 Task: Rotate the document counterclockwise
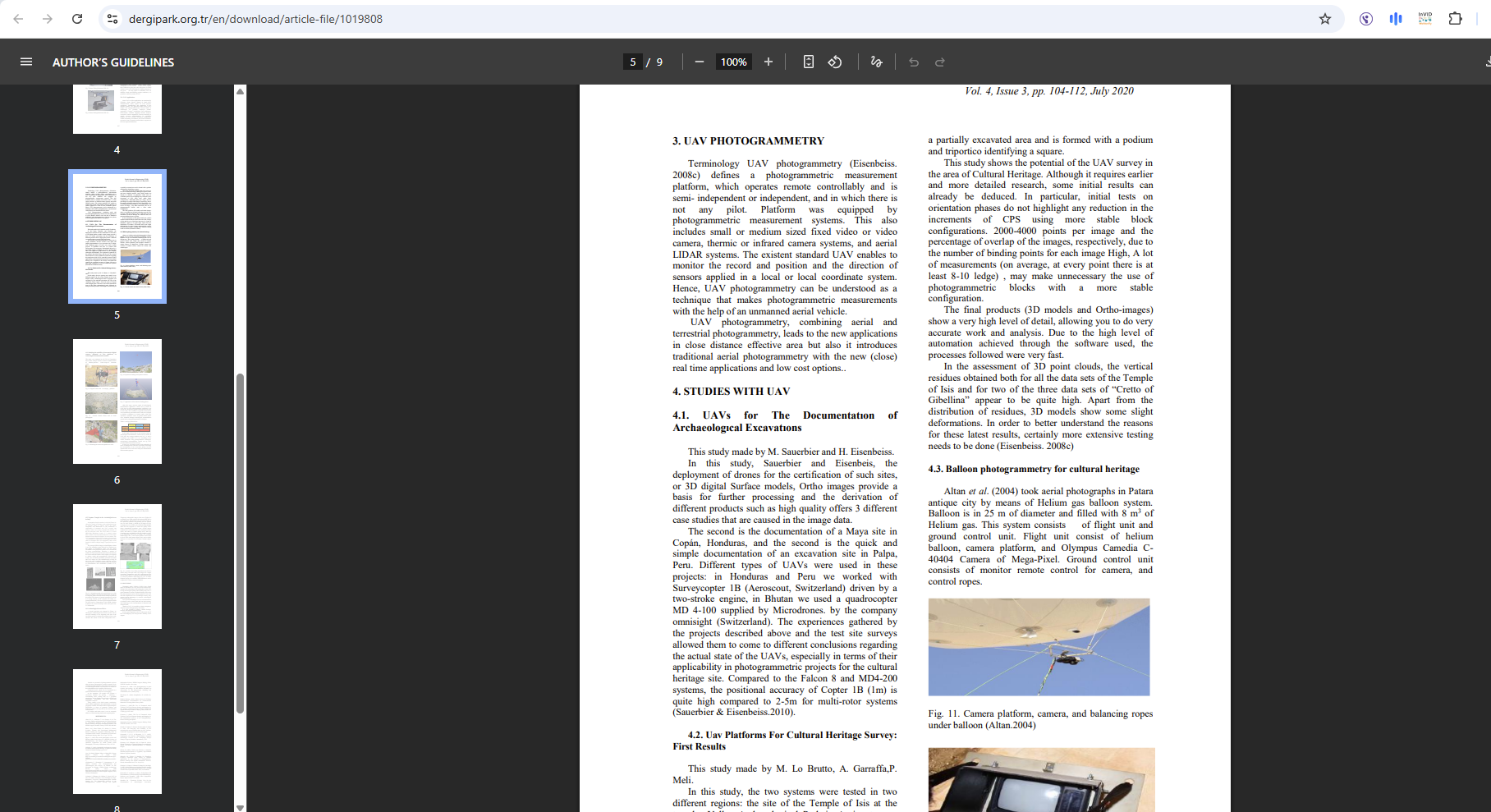pos(835,62)
